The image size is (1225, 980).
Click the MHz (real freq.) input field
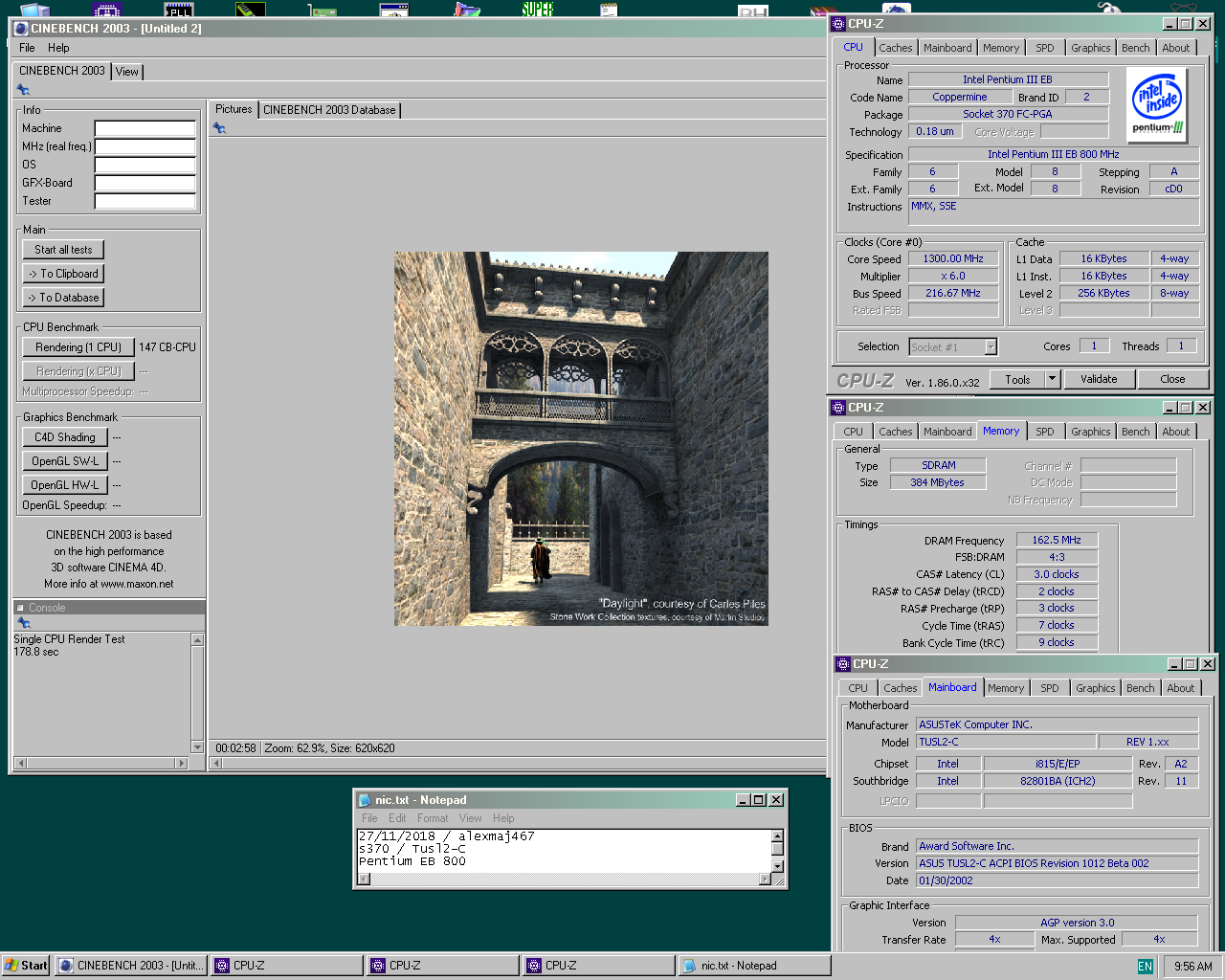pyautogui.click(x=145, y=146)
